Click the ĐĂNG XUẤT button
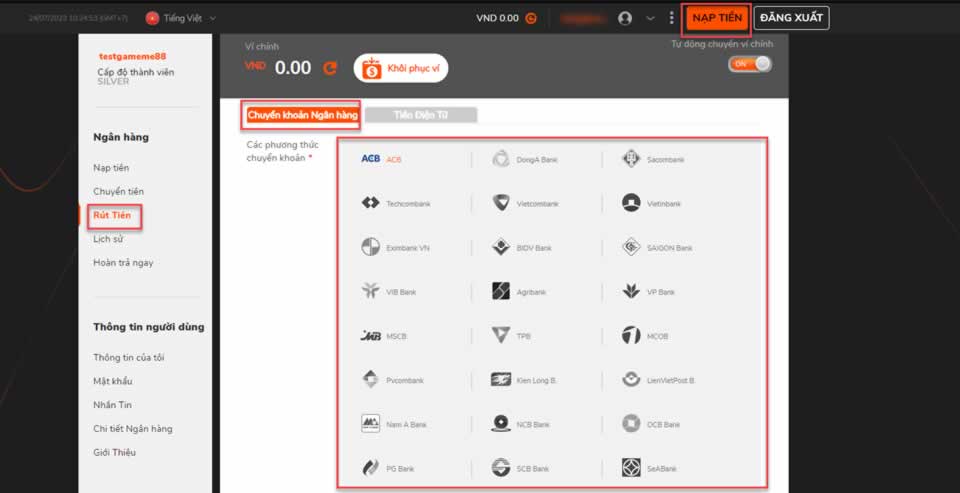The image size is (960, 493). pos(791,18)
